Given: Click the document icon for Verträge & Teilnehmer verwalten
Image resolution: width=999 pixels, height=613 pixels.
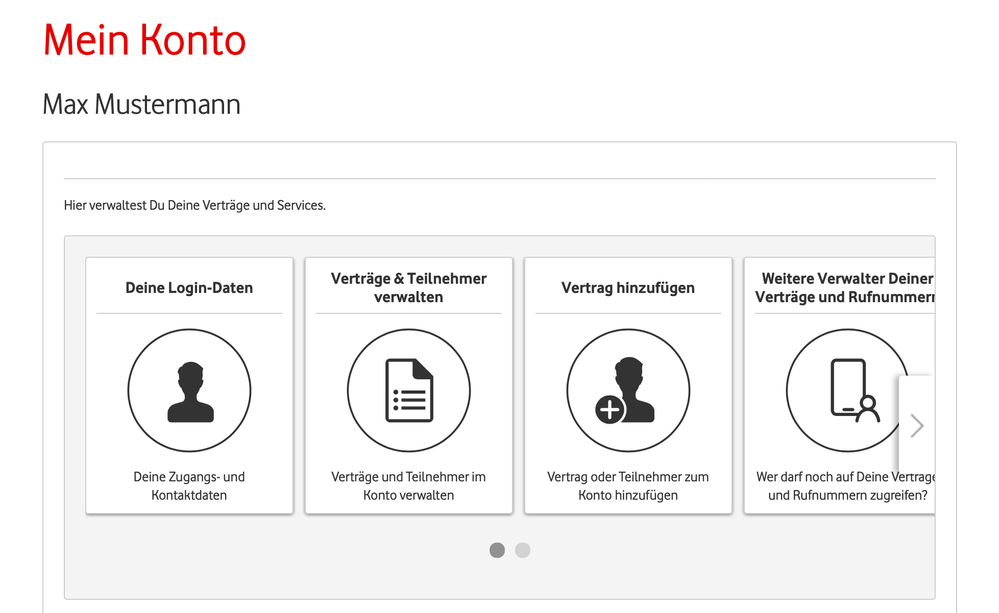Looking at the screenshot, I should [408, 390].
